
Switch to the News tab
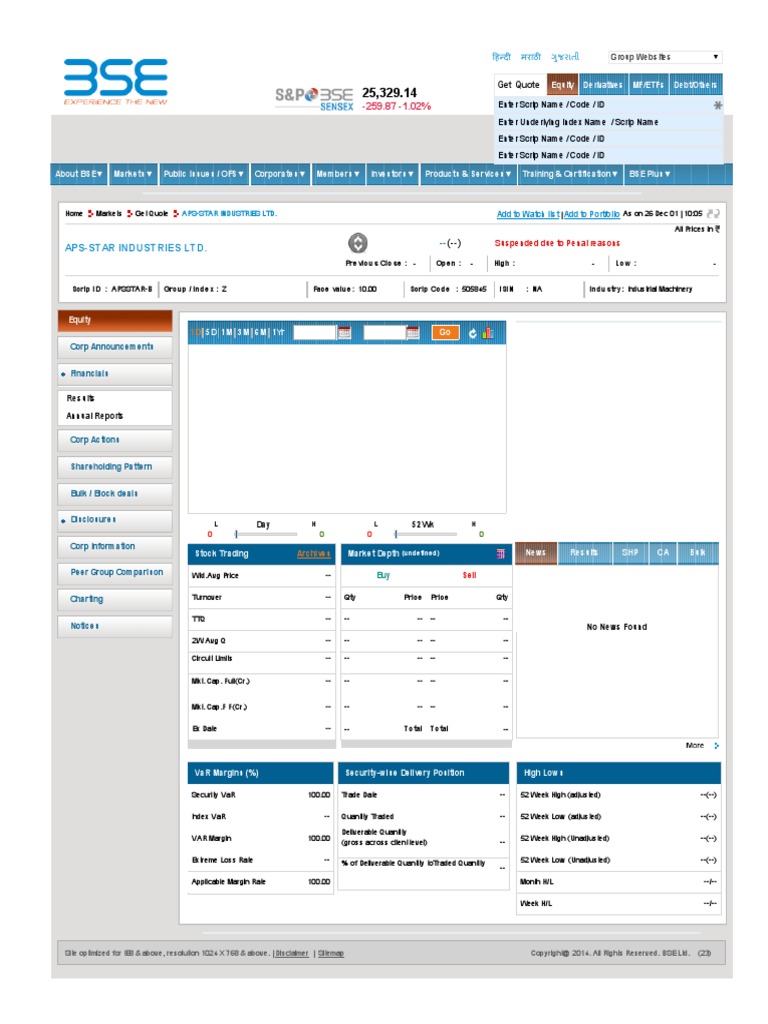(x=536, y=553)
